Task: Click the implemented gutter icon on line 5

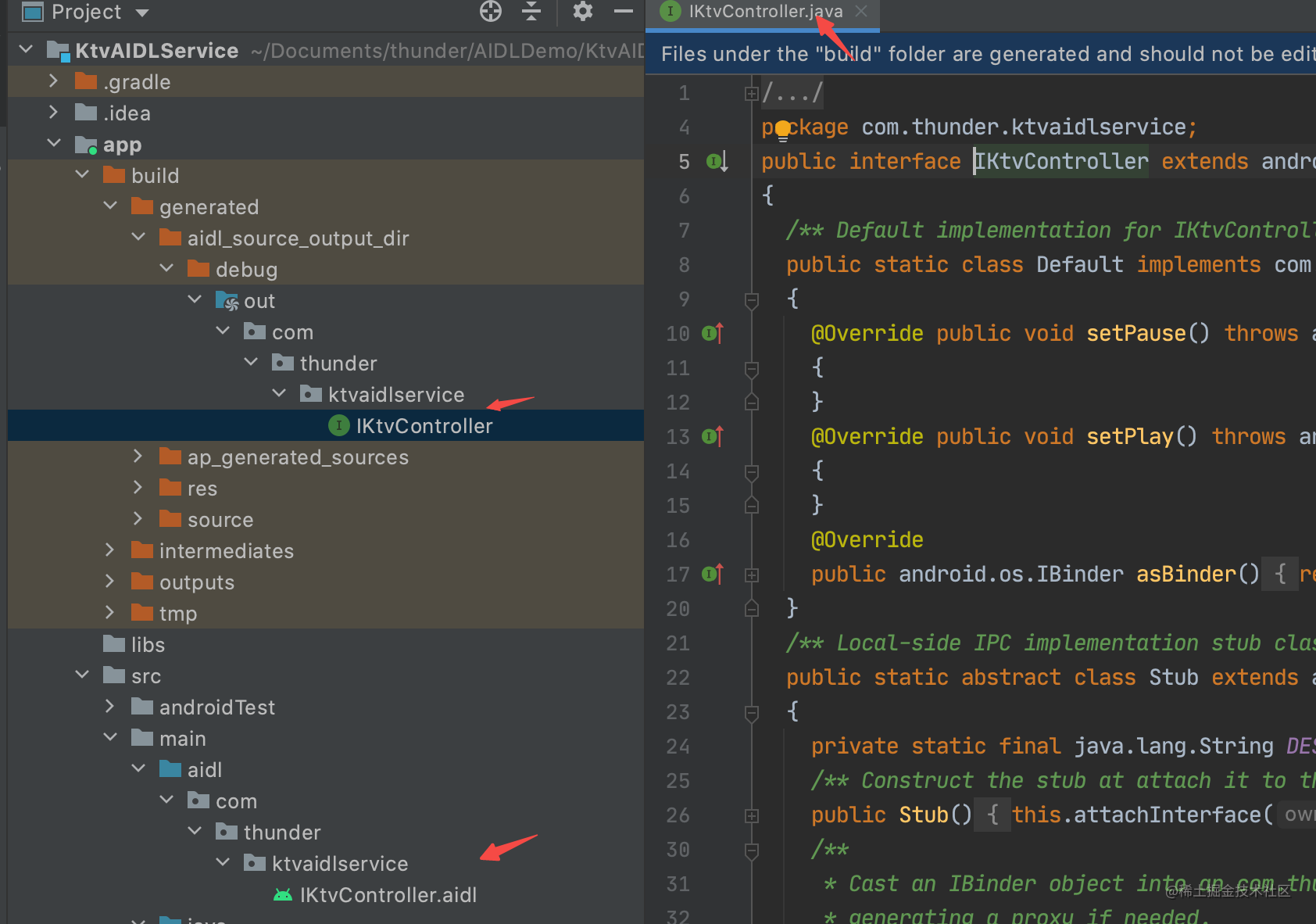Action: (717, 161)
